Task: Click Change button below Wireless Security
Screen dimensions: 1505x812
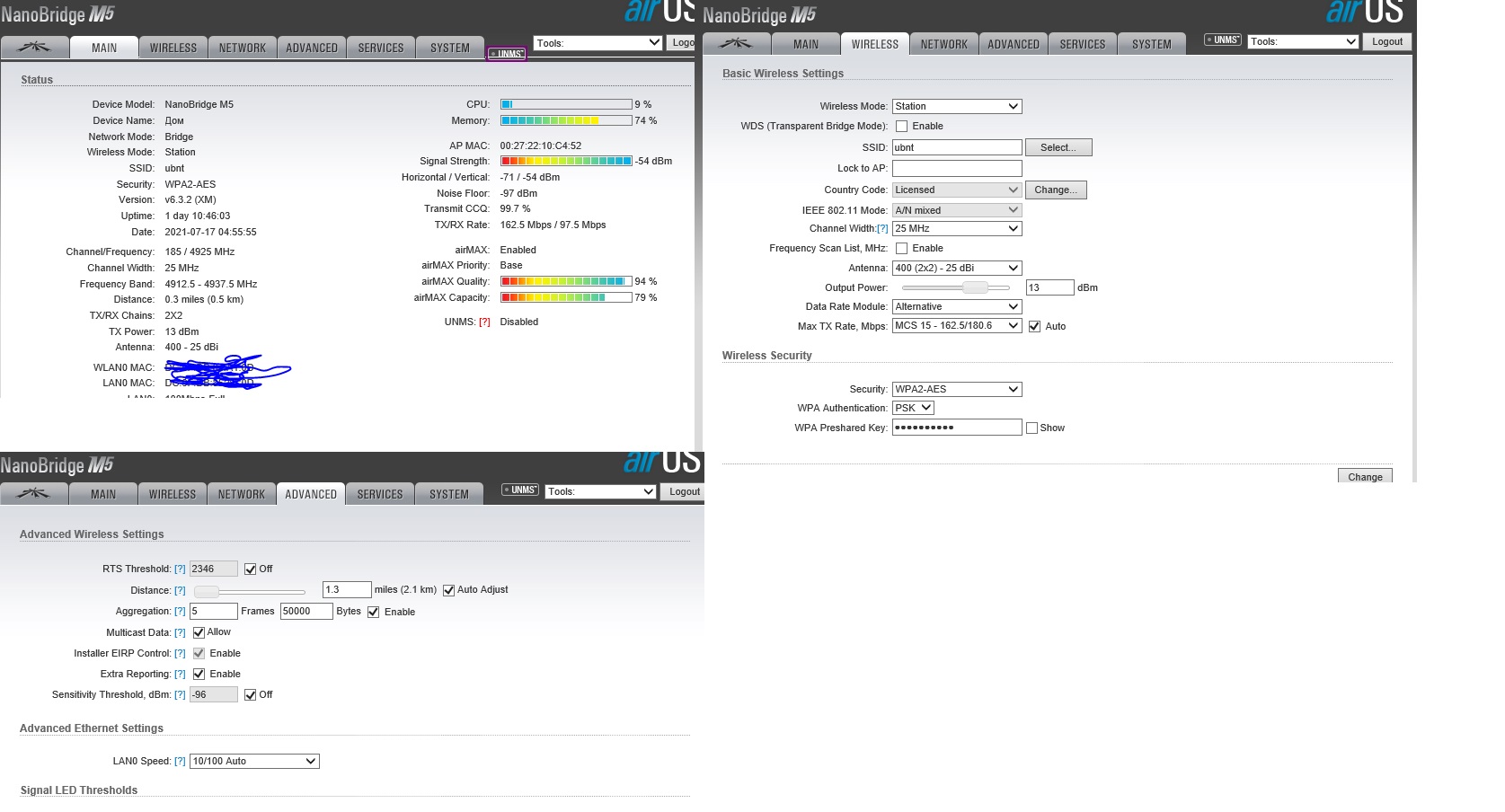Action: tap(1365, 476)
